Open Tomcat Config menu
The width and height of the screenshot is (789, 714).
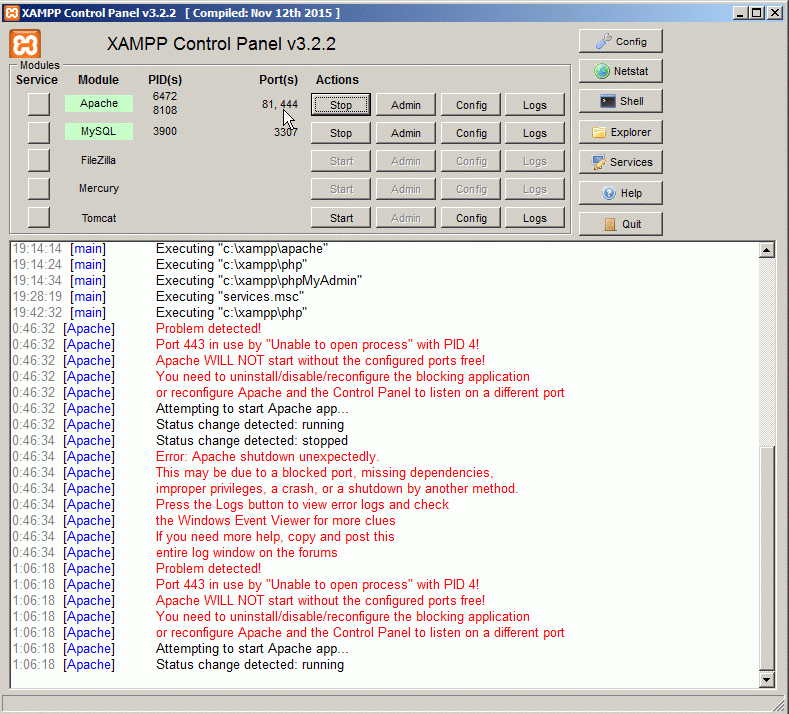click(471, 218)
